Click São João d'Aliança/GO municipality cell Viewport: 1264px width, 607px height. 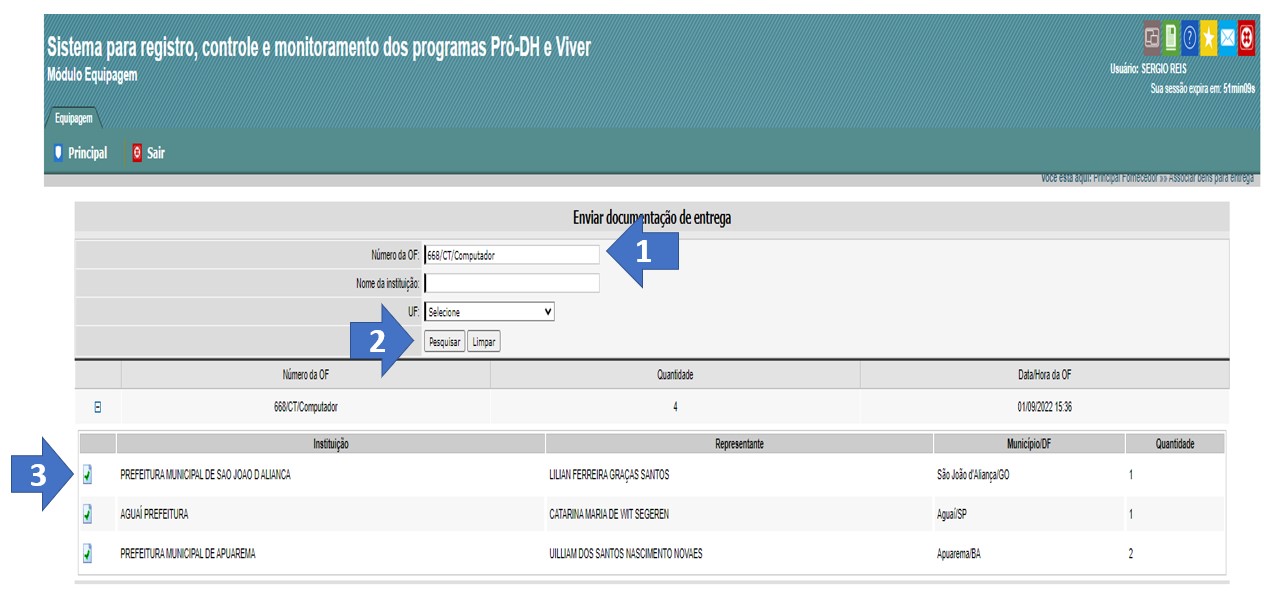pyautogui.click(x=973, y=475)
